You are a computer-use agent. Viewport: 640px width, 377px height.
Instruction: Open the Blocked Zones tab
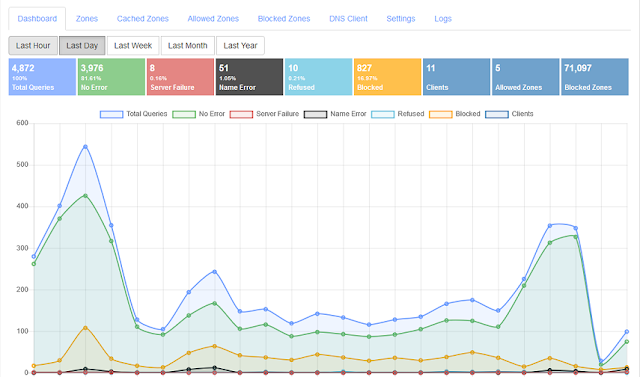(284, 19)
